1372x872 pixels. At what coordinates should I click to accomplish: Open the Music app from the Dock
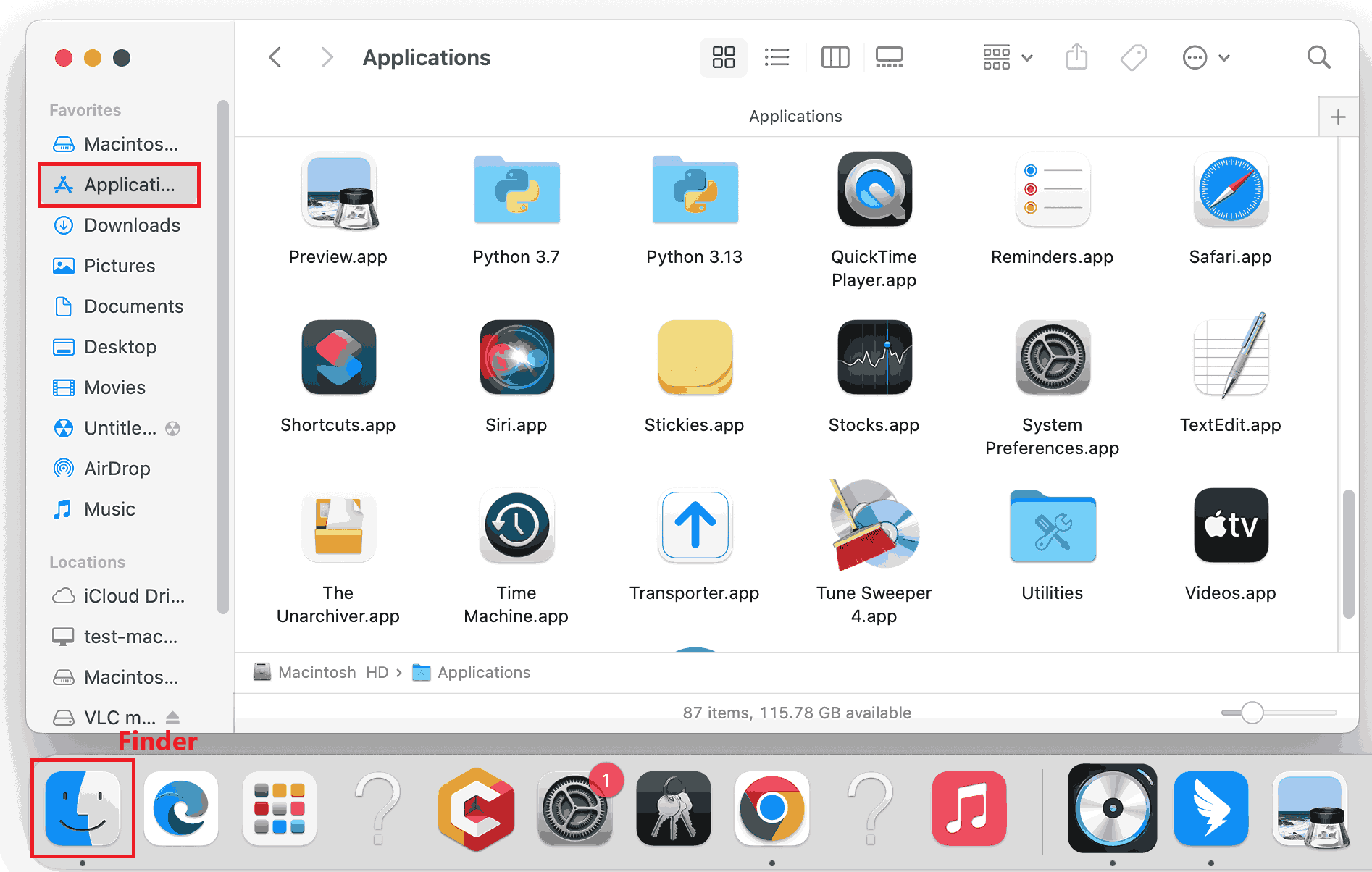(969, 808)
